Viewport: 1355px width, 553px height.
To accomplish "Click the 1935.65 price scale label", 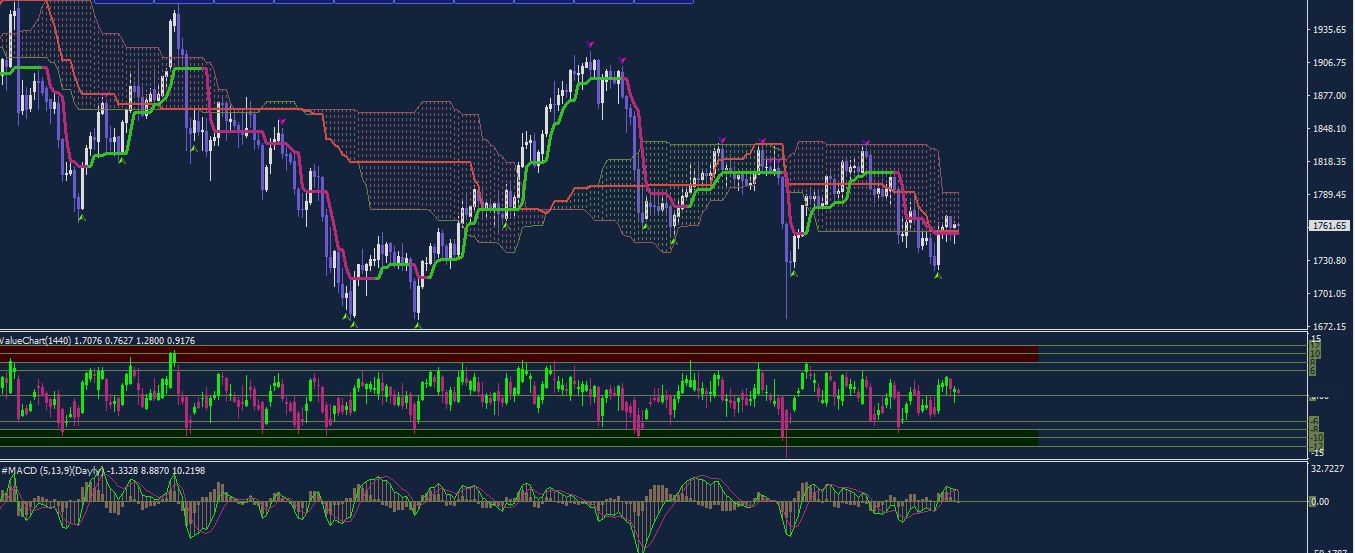I will (x=1329, y=30).
